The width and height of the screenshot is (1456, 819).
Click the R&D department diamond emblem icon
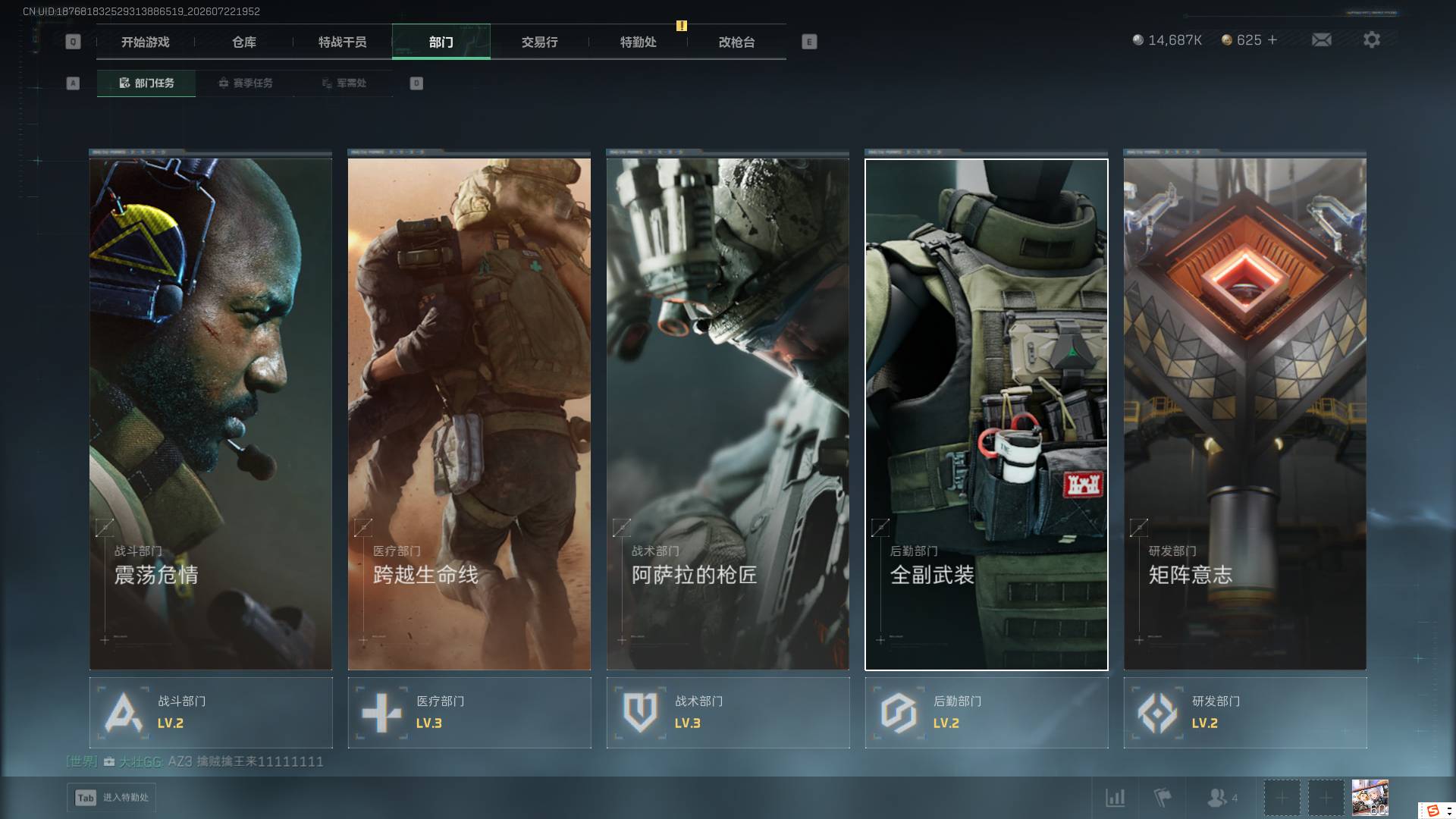[x=1157, y=713]
